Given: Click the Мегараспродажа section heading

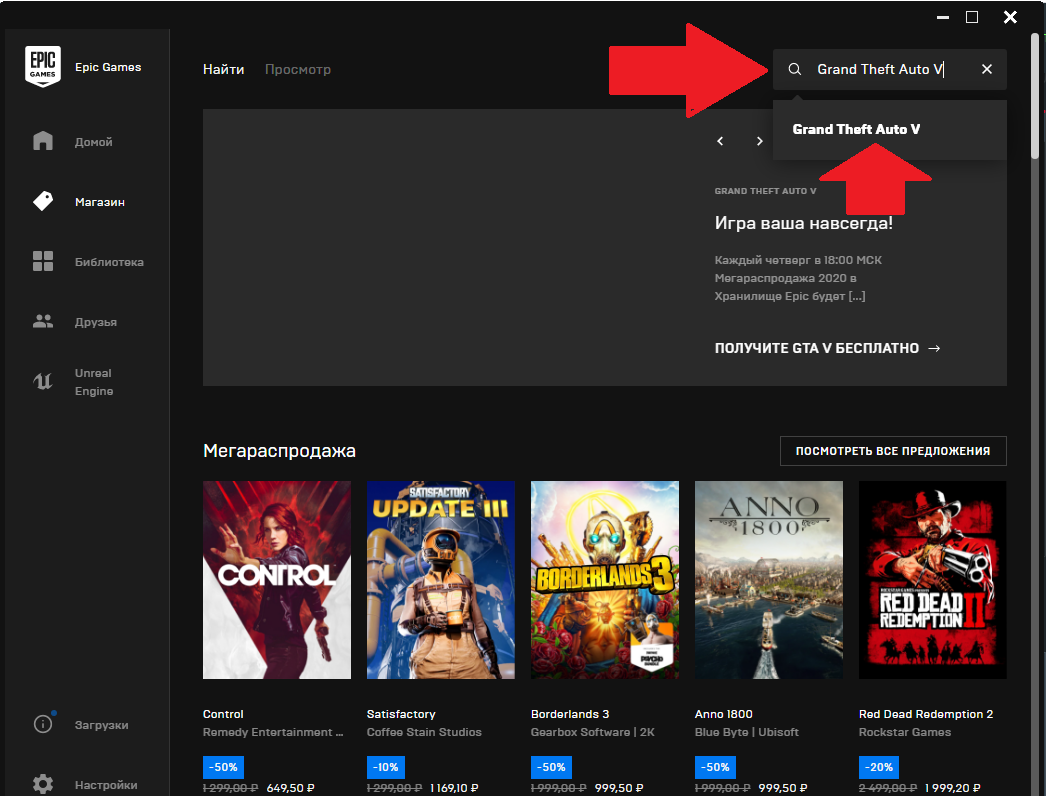Looking at the screenshot, I should 280,451.
